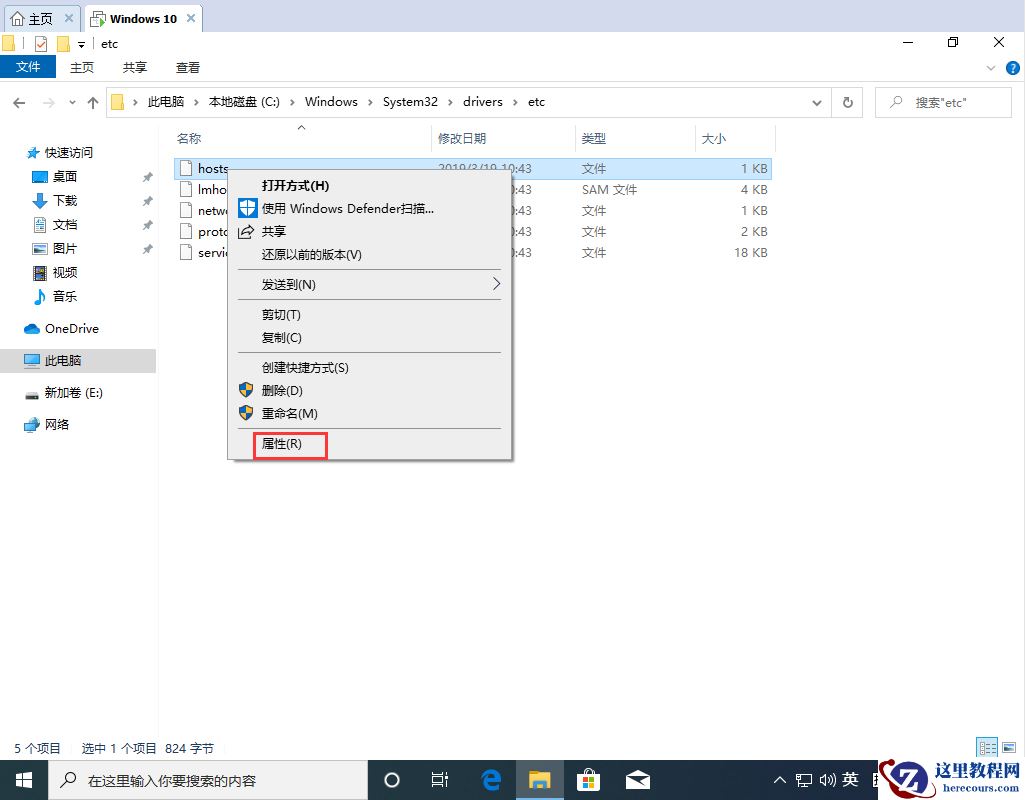Screen dimensions: 1025x800
Task: Click the up-arrow to go to parent folder
Action: [x=93, y=101]
